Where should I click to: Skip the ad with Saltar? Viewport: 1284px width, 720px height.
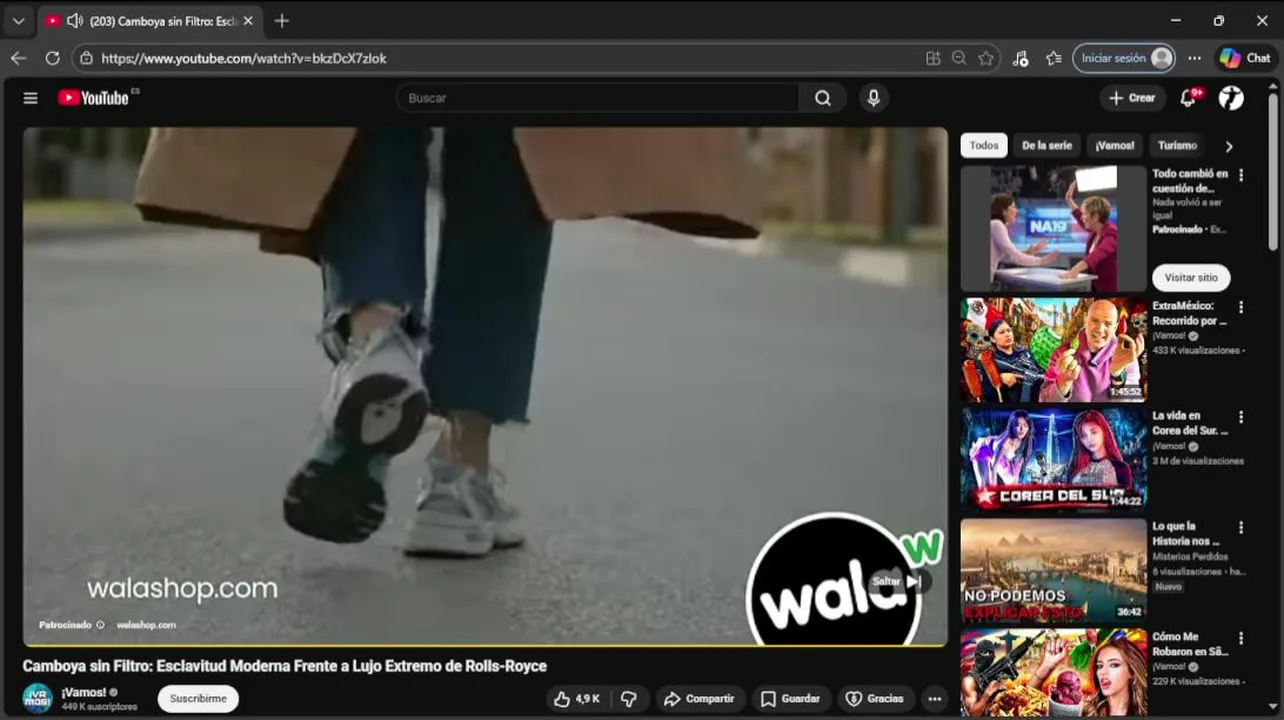point(898,581)
